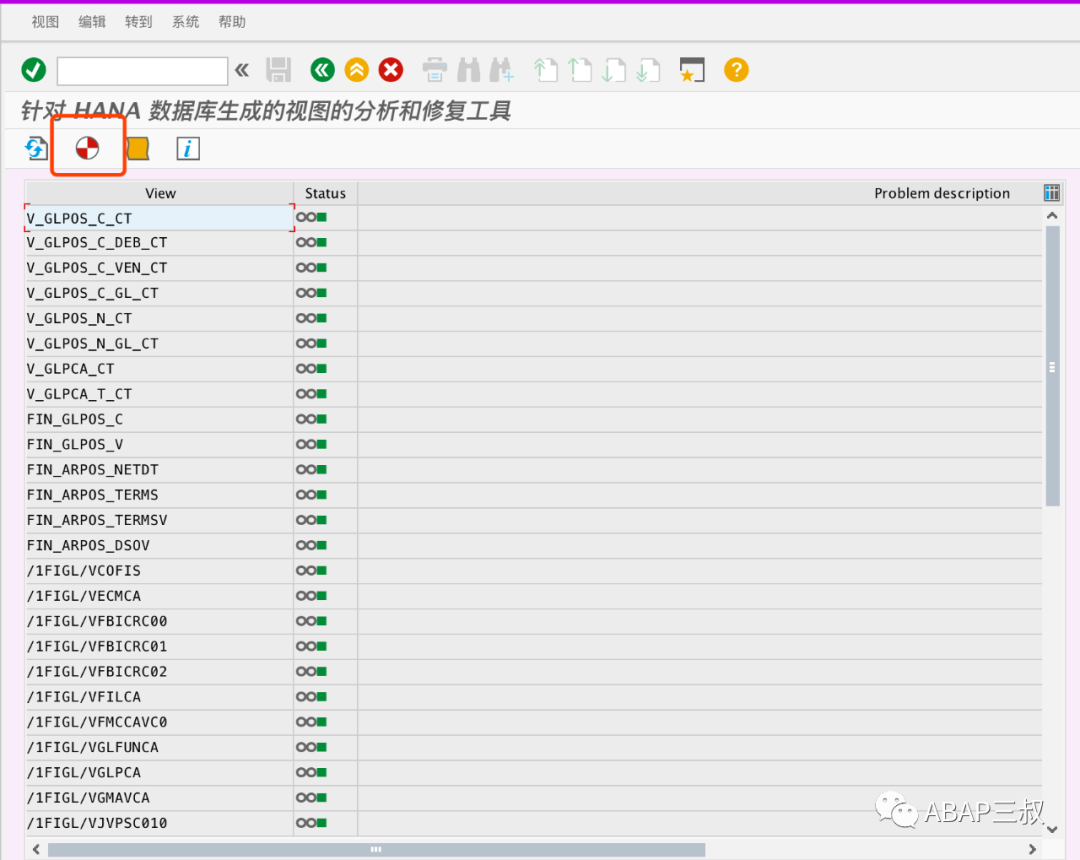This screenshot has width=1080, height=860.
Task: Select the V_GLPOS_C_GL_CT row
Action: (x=533, y=293)
